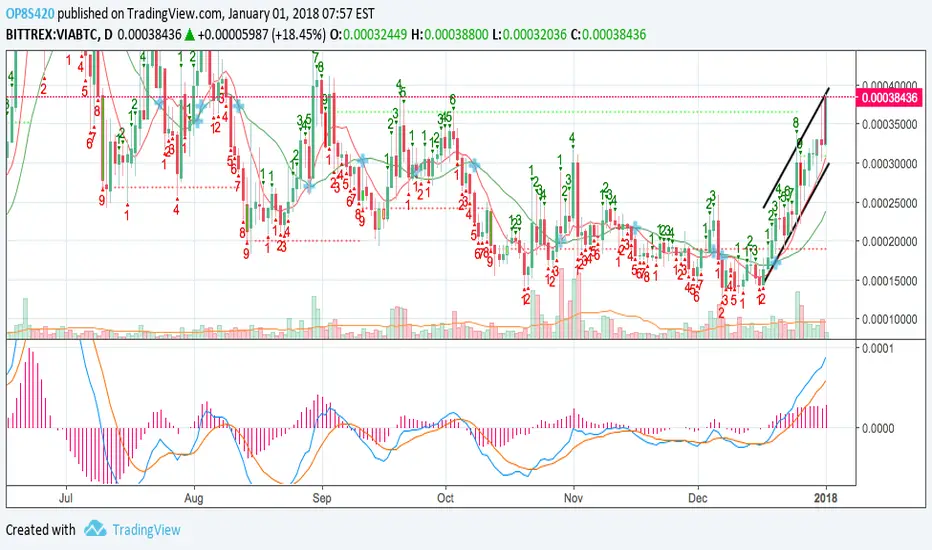Click the green up-arrow change indicator
Screen dimensions: 932x550
(x=189, y=34)
